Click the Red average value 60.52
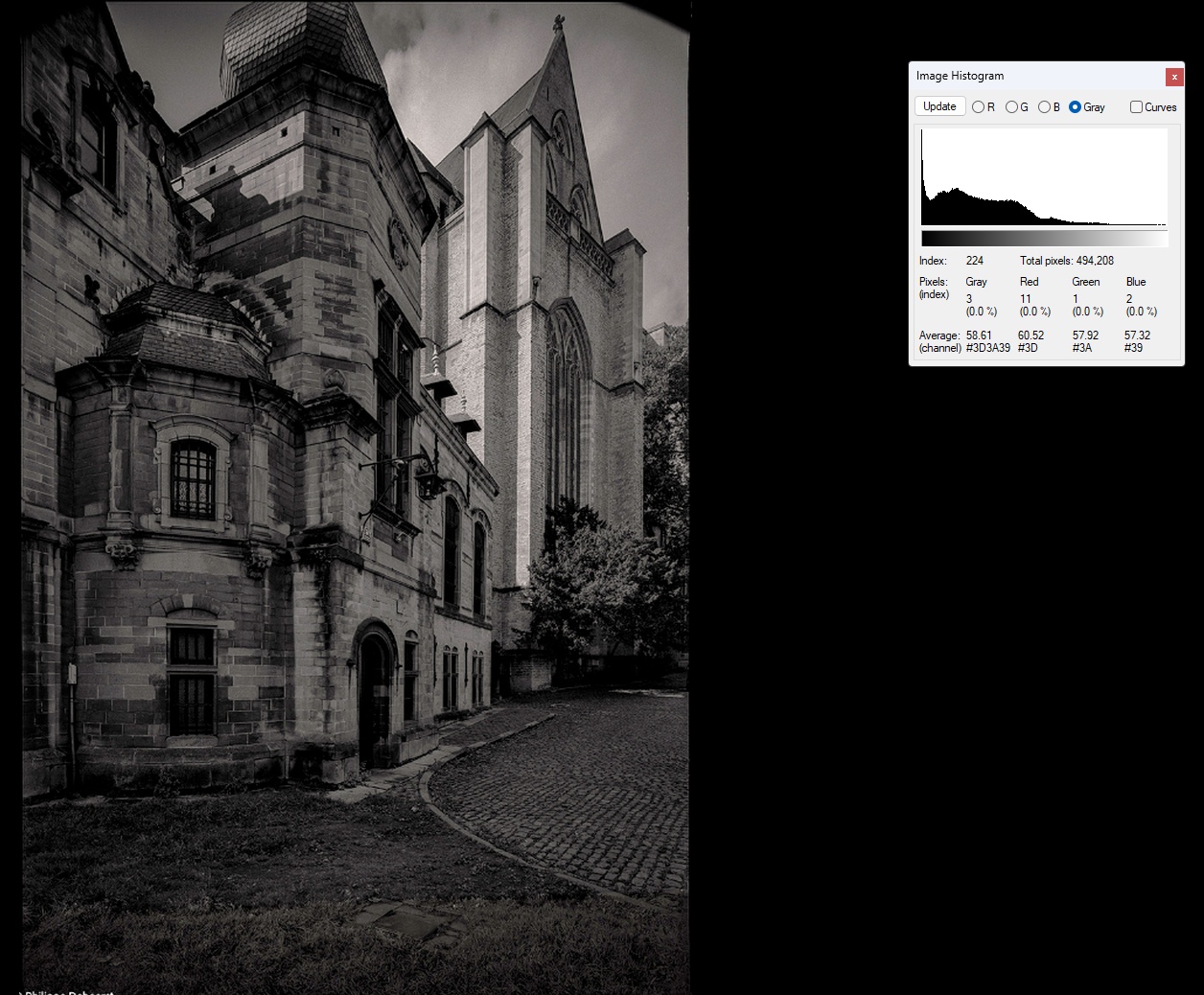Viewport: 1204px width, 995px height. [x=1030, y=336]
